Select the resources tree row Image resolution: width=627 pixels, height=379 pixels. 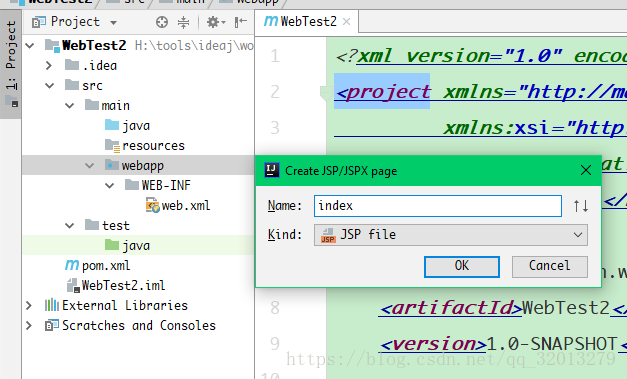pos(138,146)
